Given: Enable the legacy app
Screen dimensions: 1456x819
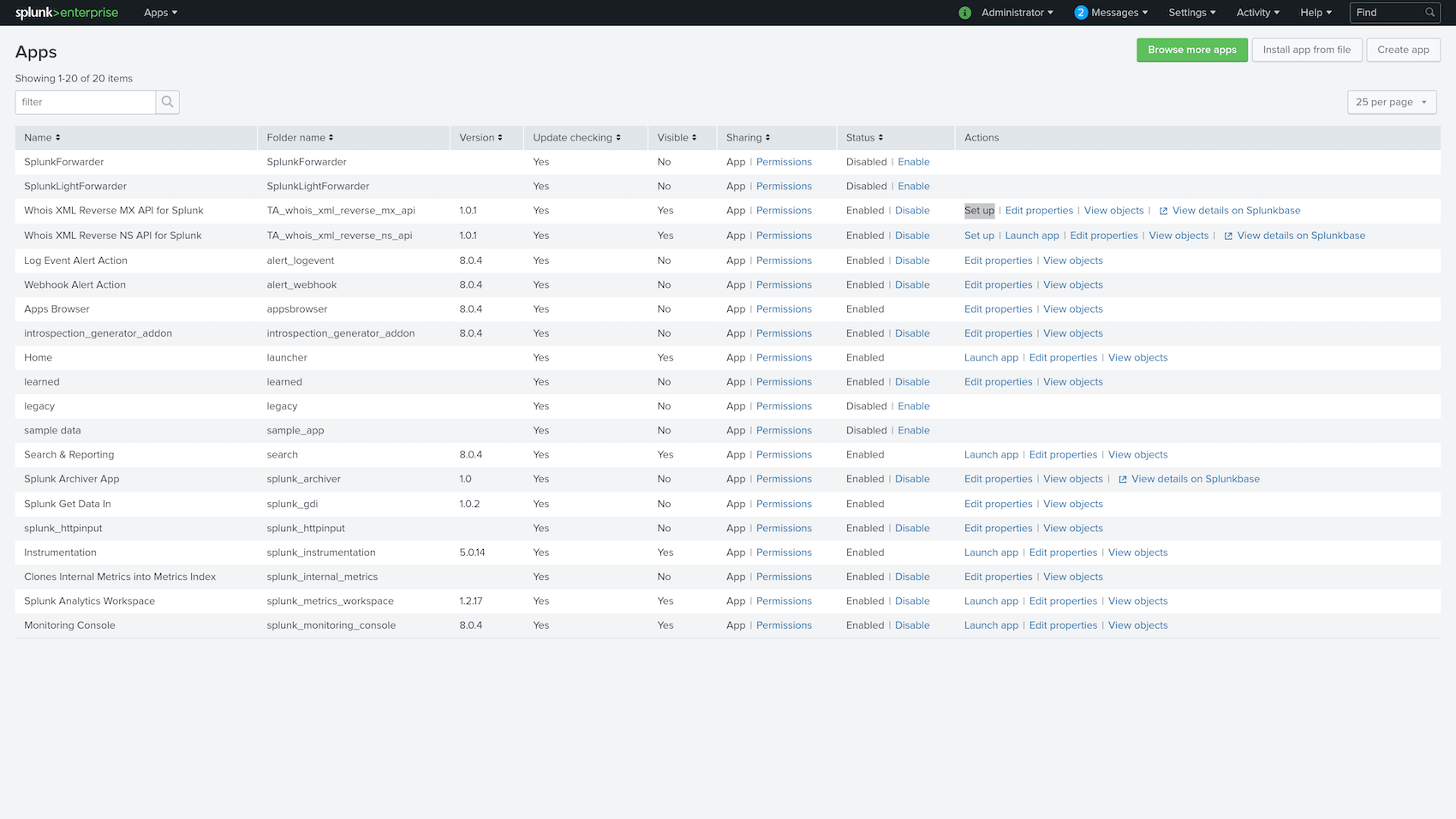Looking at the screenshot, I should [x=914, y=406].
